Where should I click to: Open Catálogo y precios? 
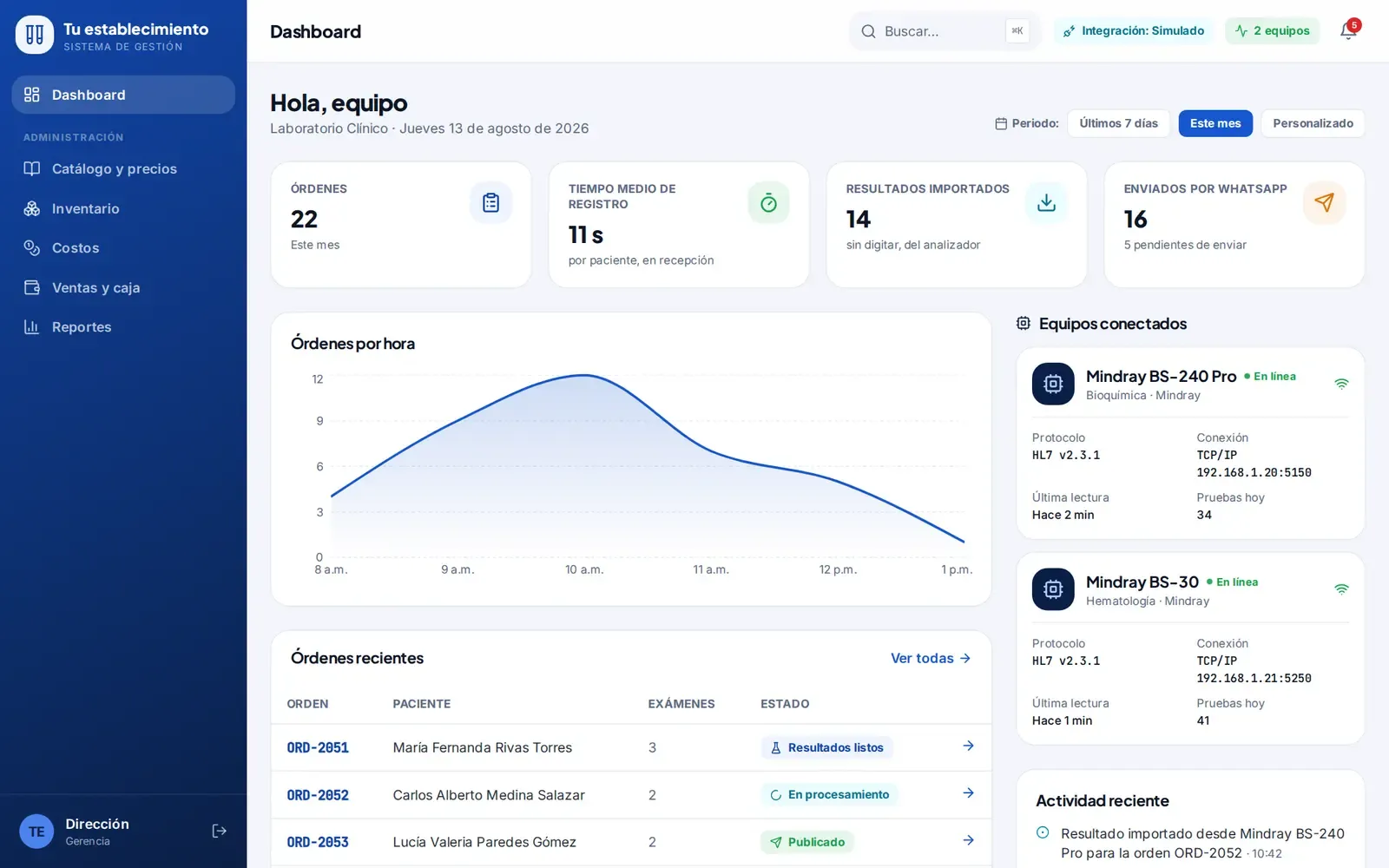coord(123,168)
